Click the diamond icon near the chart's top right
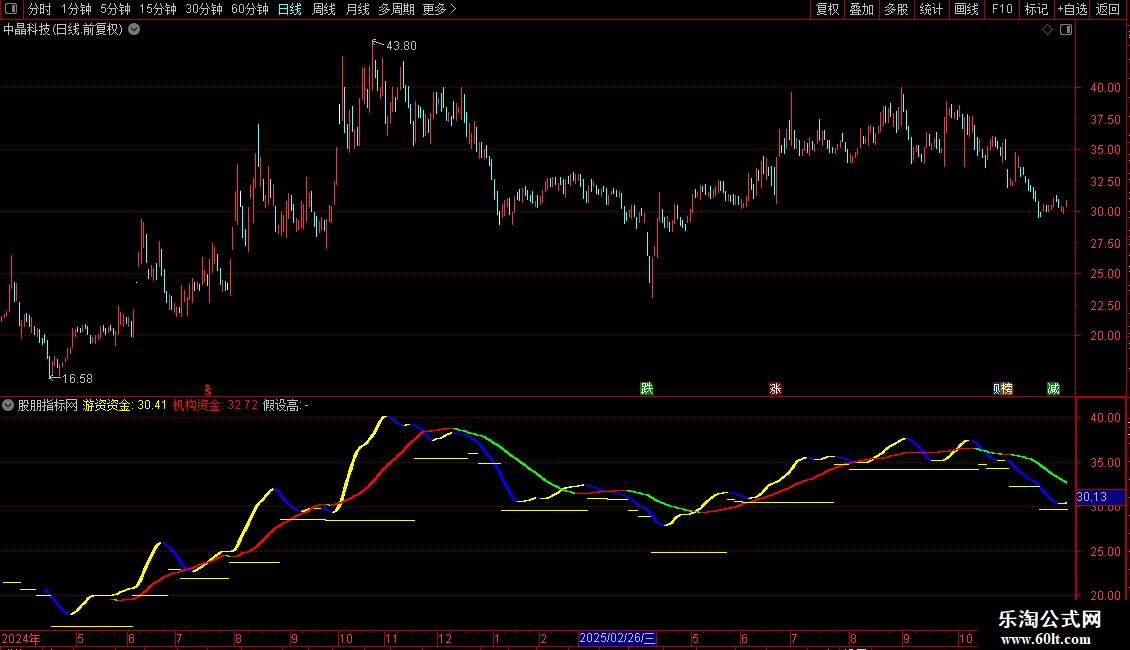The image size is (1130, 650). coord(1047,30)
